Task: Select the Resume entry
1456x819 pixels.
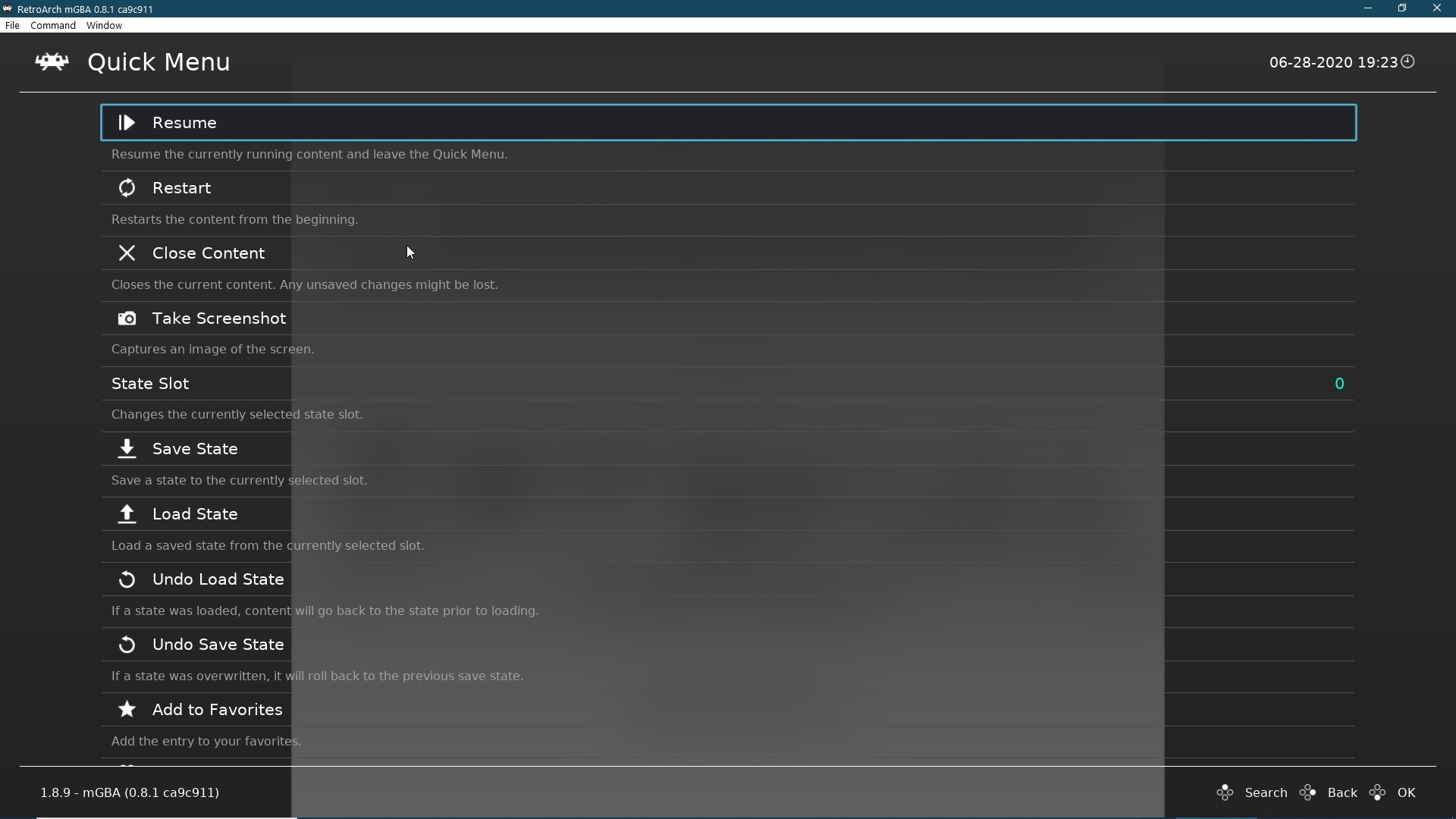Action: click(x=184, y=122)
